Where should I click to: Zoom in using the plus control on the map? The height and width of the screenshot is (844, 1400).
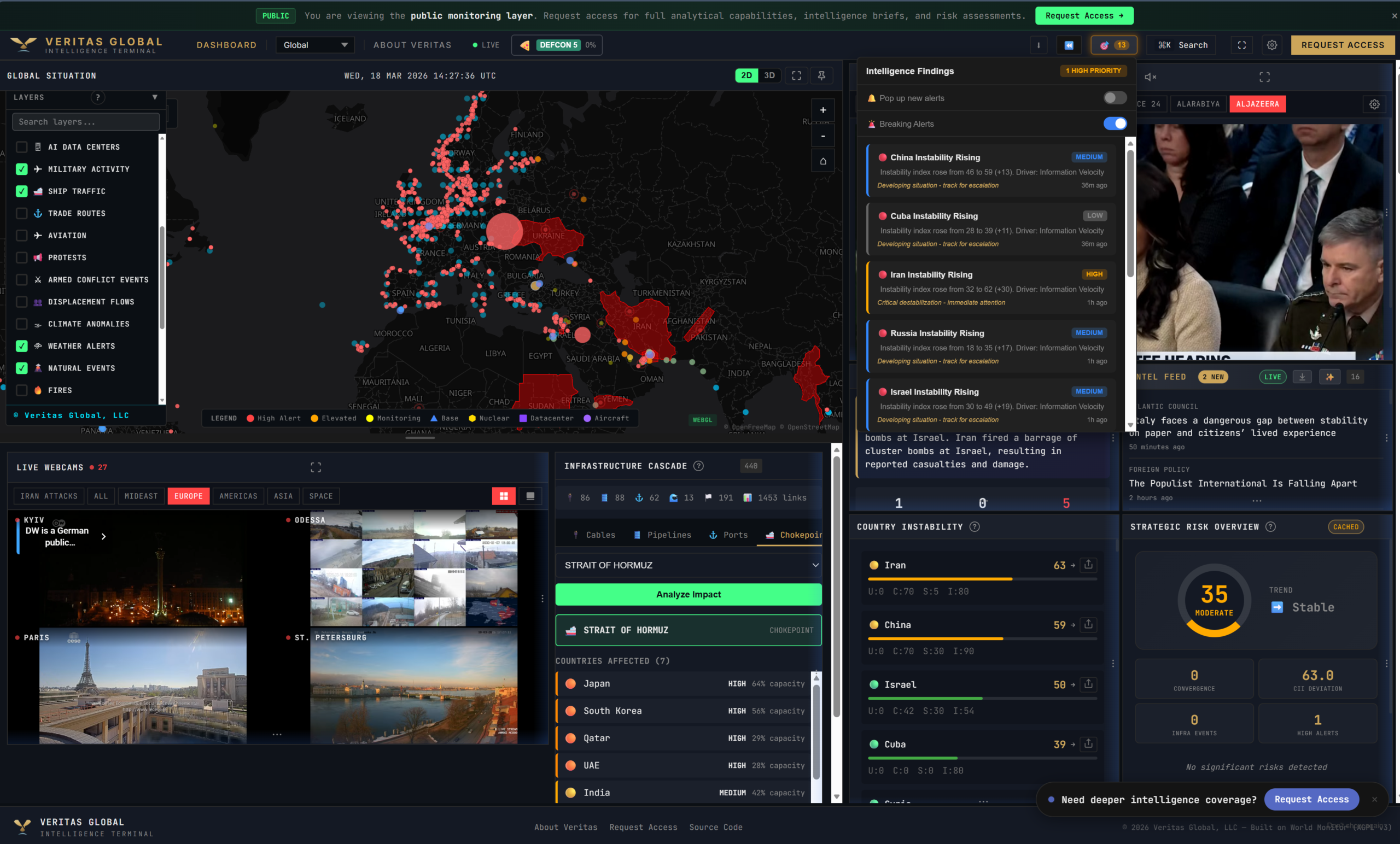(822, 110)
